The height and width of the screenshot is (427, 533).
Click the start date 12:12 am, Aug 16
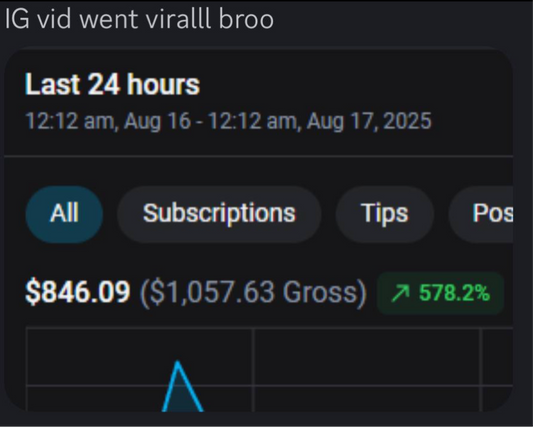coord(108,121)
